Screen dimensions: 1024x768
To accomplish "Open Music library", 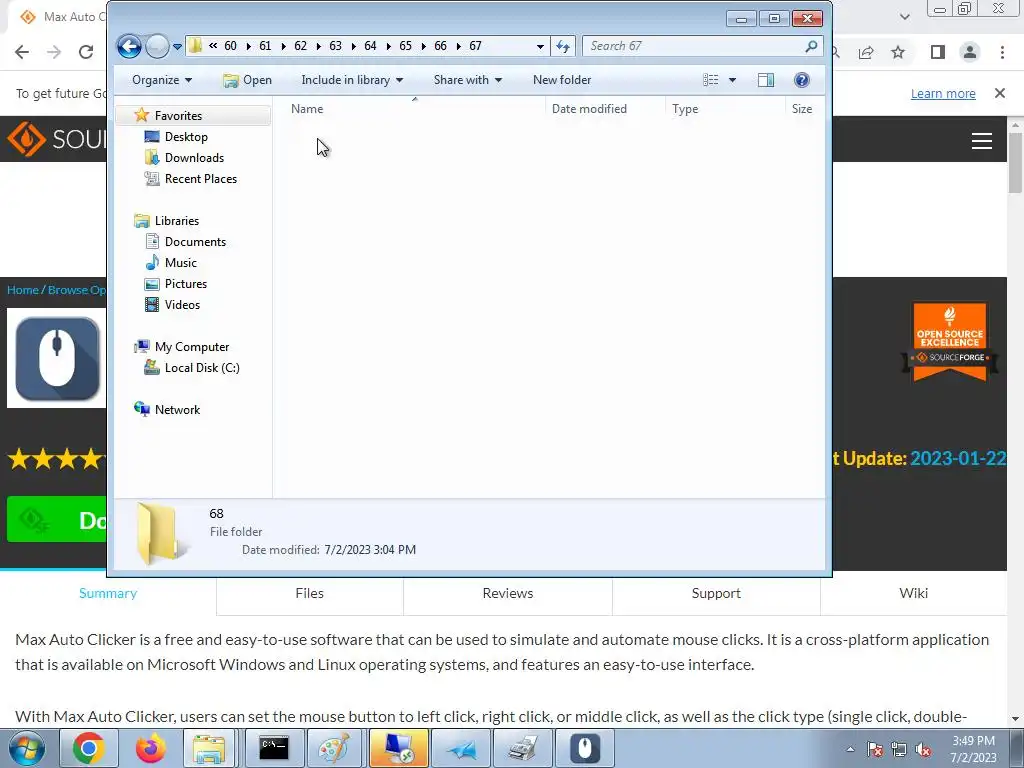I will click(x=180, y=263).
